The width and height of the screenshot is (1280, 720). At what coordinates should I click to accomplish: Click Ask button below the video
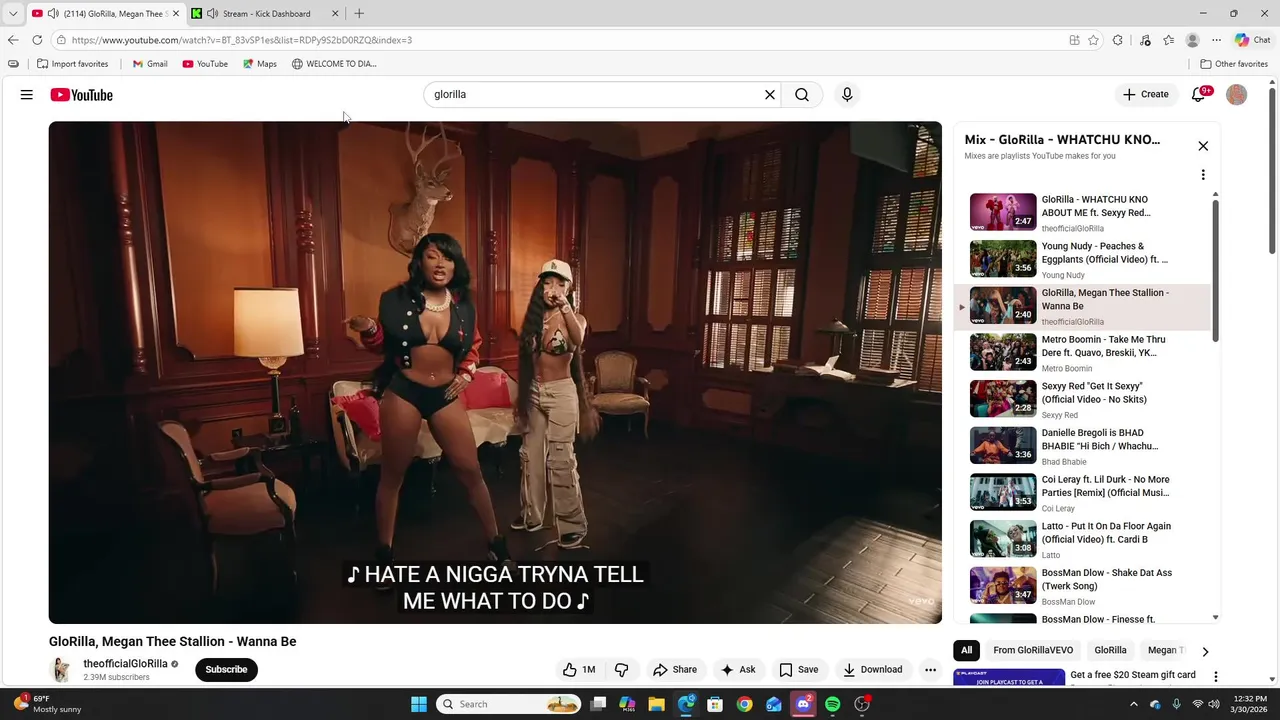tap(739, 670)
